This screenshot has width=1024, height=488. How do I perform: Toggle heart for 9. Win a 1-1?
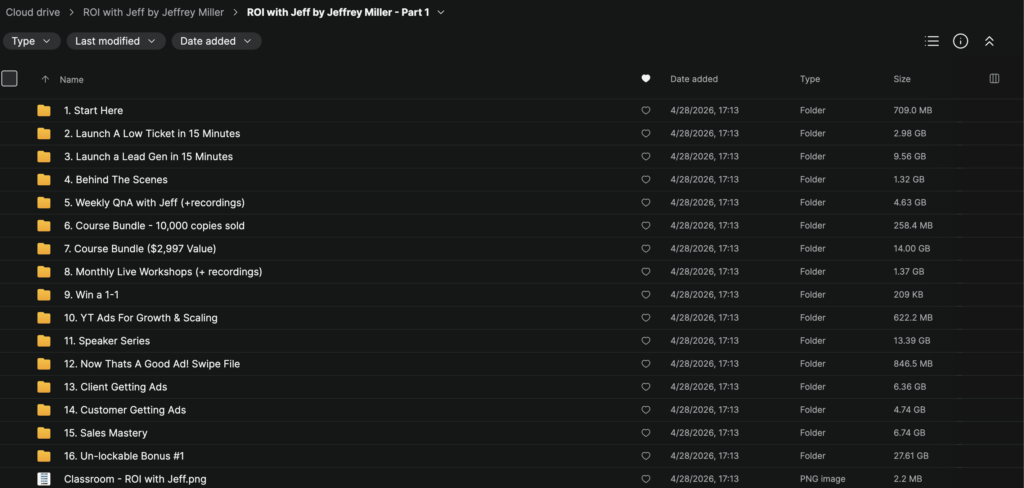pos(646,295)
